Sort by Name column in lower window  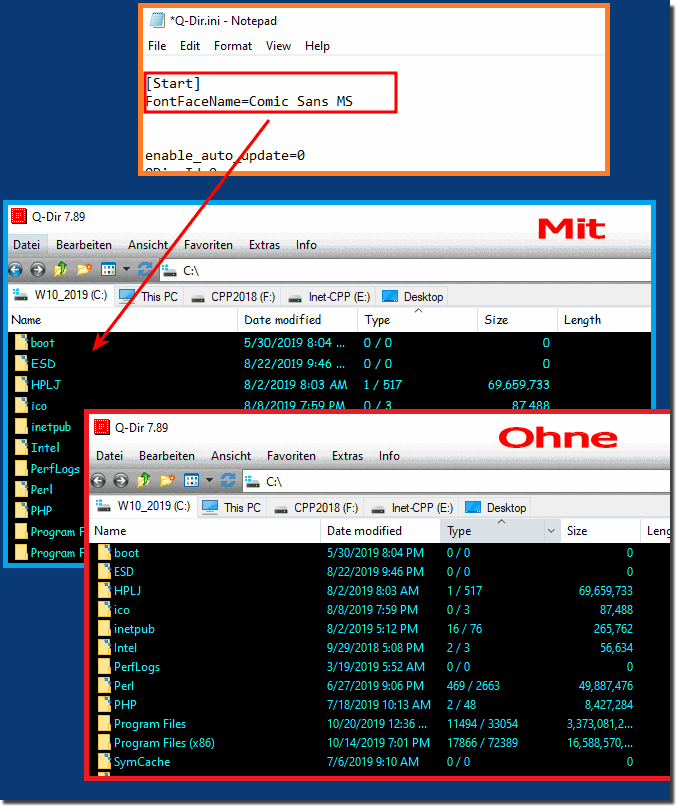click(205, 531)
